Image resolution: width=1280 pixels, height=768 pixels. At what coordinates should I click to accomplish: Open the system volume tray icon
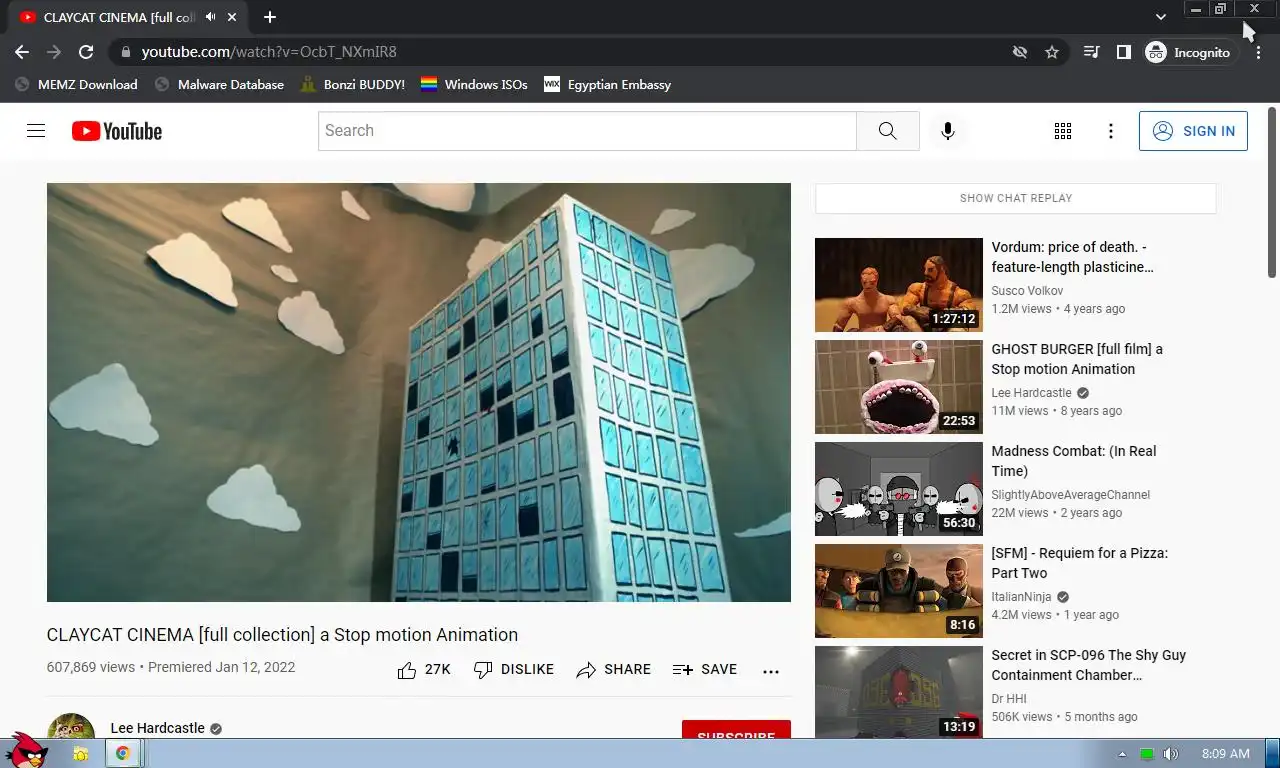click(1170, 754)
